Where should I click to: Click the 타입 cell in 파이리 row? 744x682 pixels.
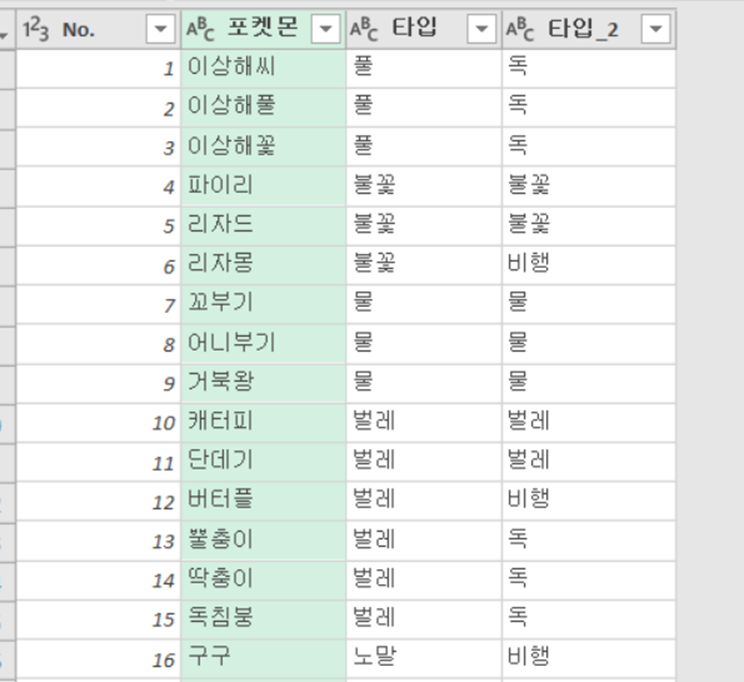[424, 187]
